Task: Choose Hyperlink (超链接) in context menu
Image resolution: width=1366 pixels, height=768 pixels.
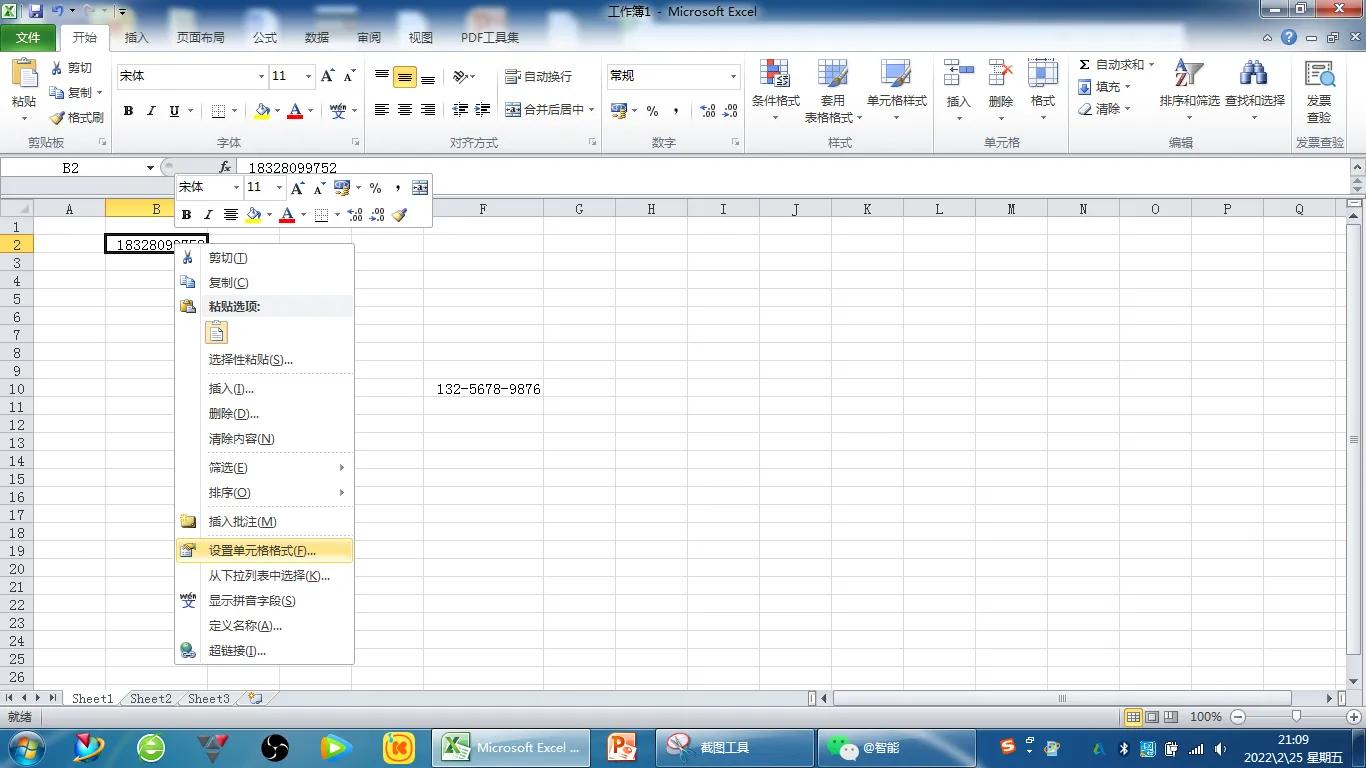Action: click(264, 651)
